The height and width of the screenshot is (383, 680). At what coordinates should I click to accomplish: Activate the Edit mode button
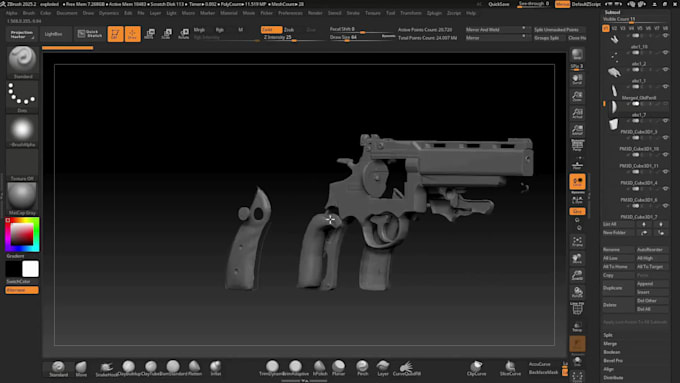(x=115, y=34)
